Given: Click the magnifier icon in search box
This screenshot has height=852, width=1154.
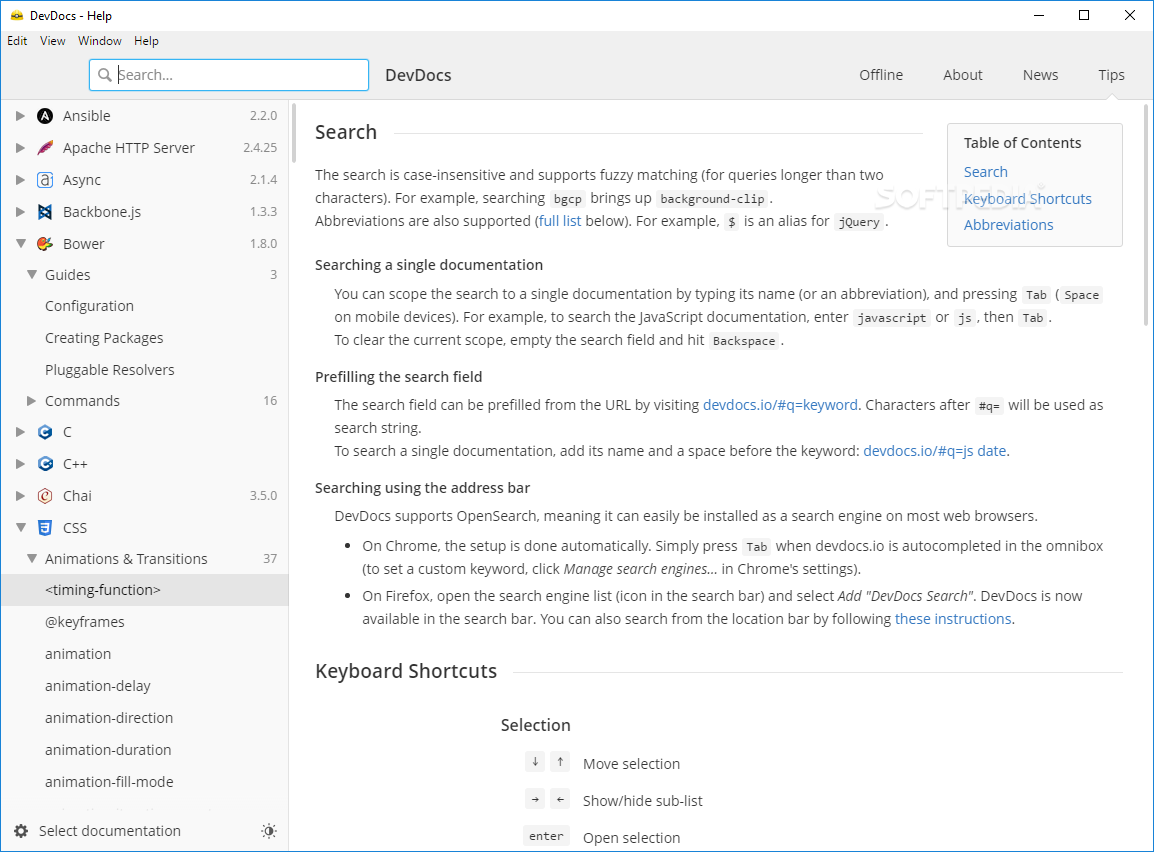Looking at the screenshot, I should click(x=105, y=75).
